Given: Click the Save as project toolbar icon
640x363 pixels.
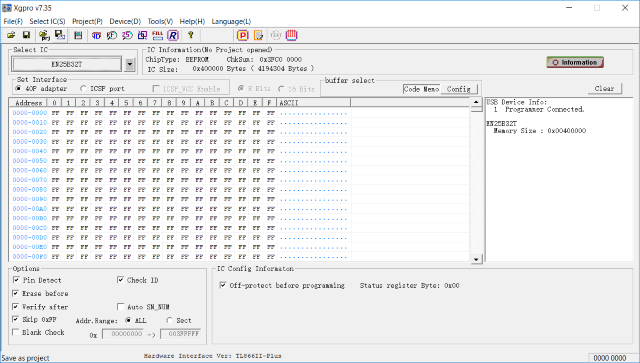Looking at the screenshot, I should pyautogui.click(x=60, y=36).
